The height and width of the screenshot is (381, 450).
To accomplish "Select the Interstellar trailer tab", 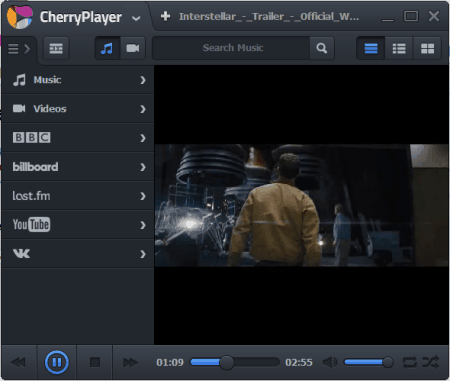I will coord(269,16).
